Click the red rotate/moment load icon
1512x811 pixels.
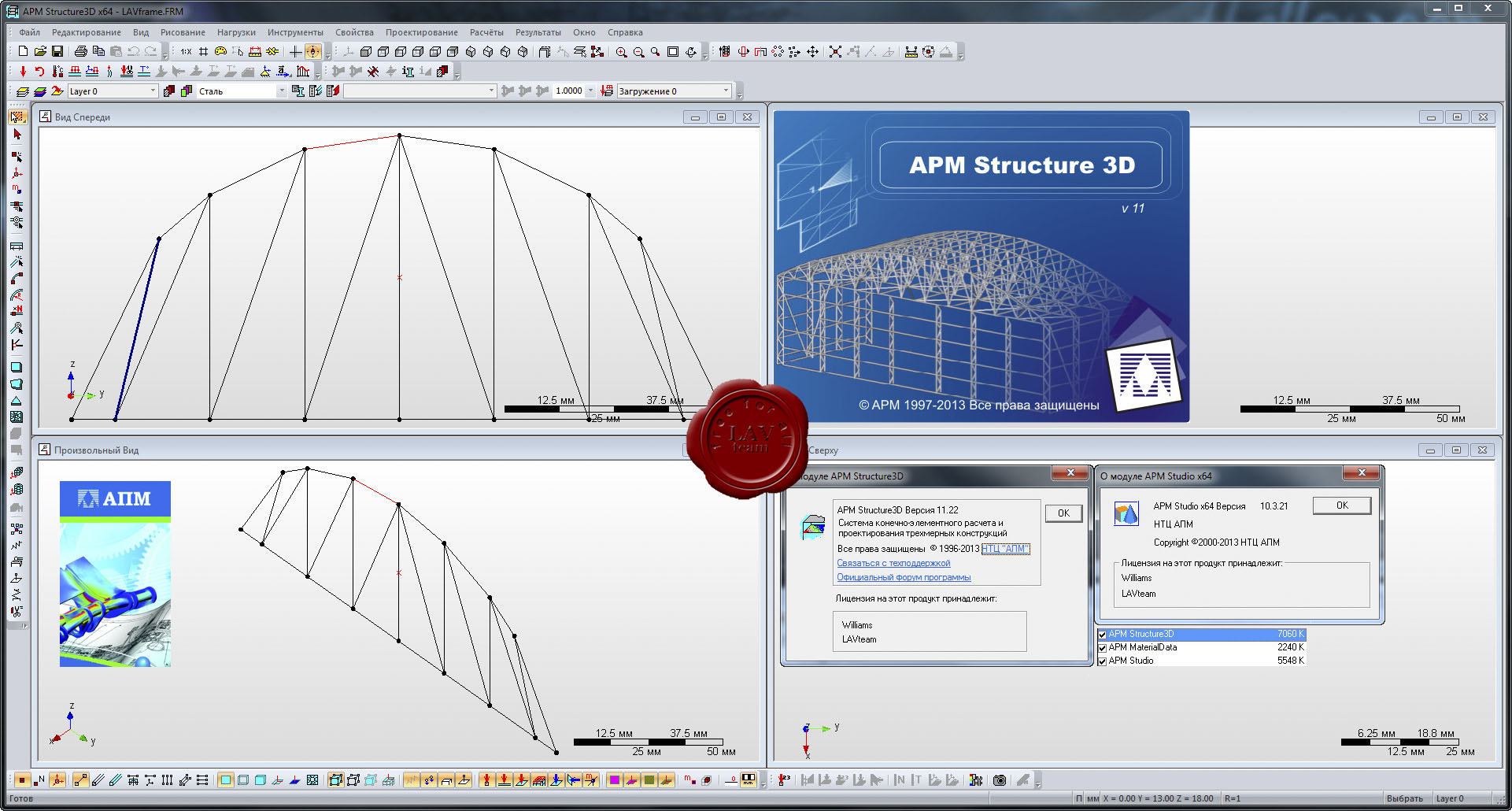coord(39,72)
